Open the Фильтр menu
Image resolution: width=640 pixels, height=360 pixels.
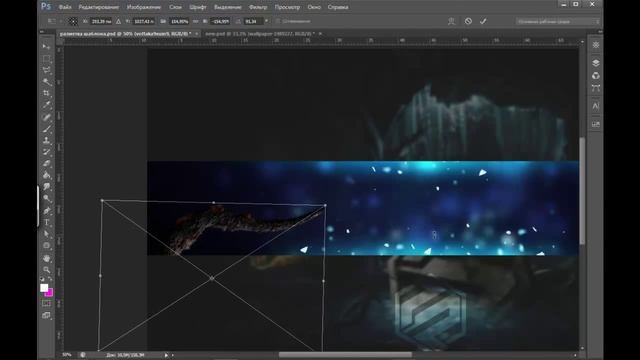(x=258, y=7)
